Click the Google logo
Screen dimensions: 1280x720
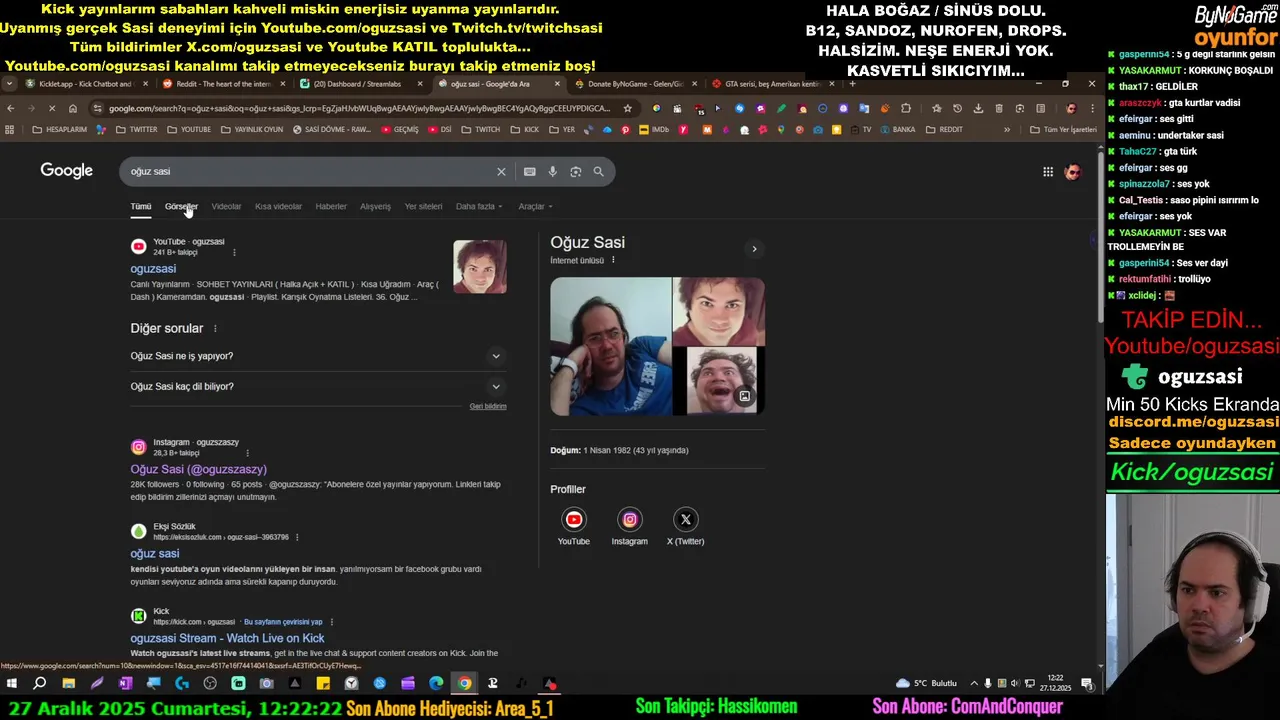66,171
